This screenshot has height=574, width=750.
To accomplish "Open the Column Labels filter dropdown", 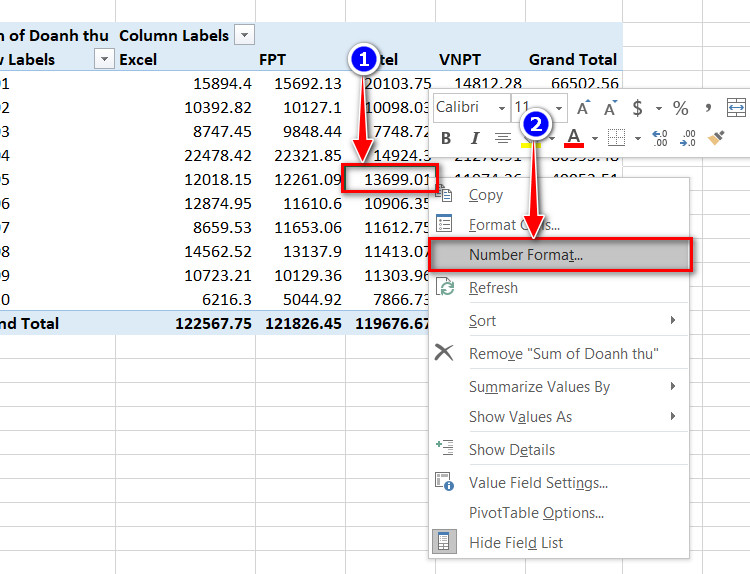I will point(244,35).
